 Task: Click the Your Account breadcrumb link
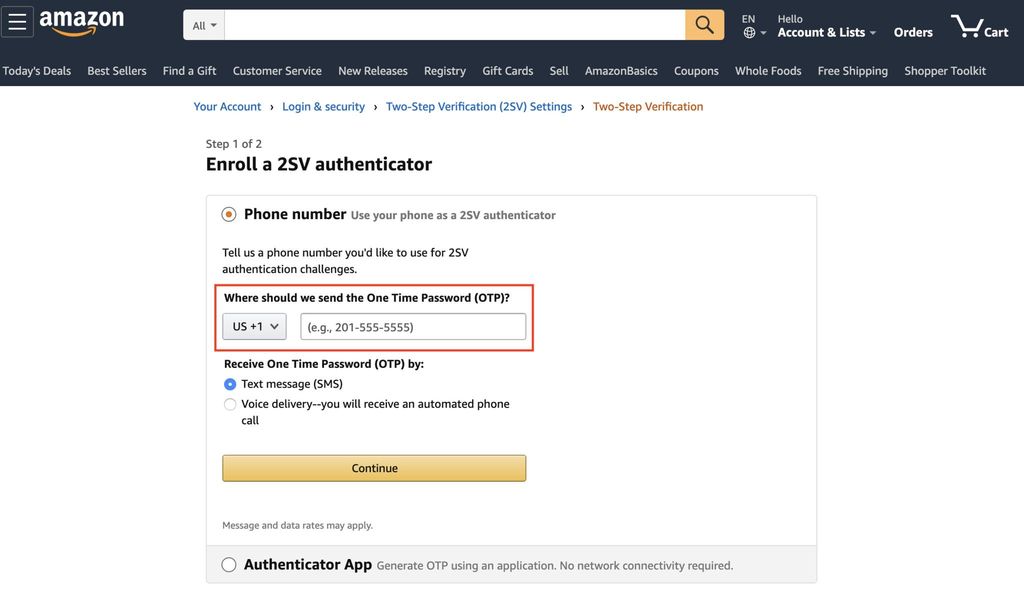click(x=227, y=106)
